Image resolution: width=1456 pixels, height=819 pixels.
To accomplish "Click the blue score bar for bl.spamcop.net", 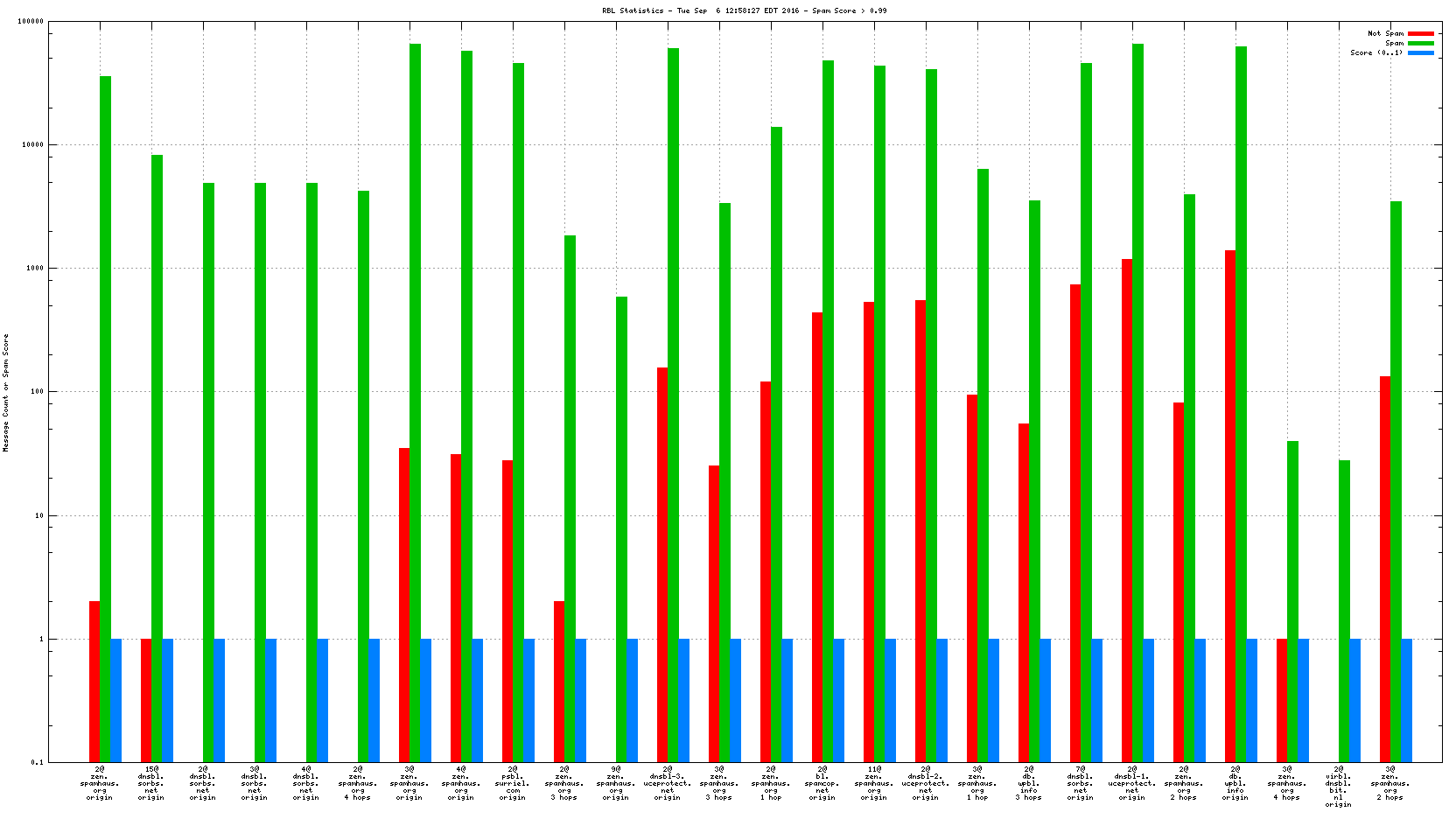I will pos(839,700).
